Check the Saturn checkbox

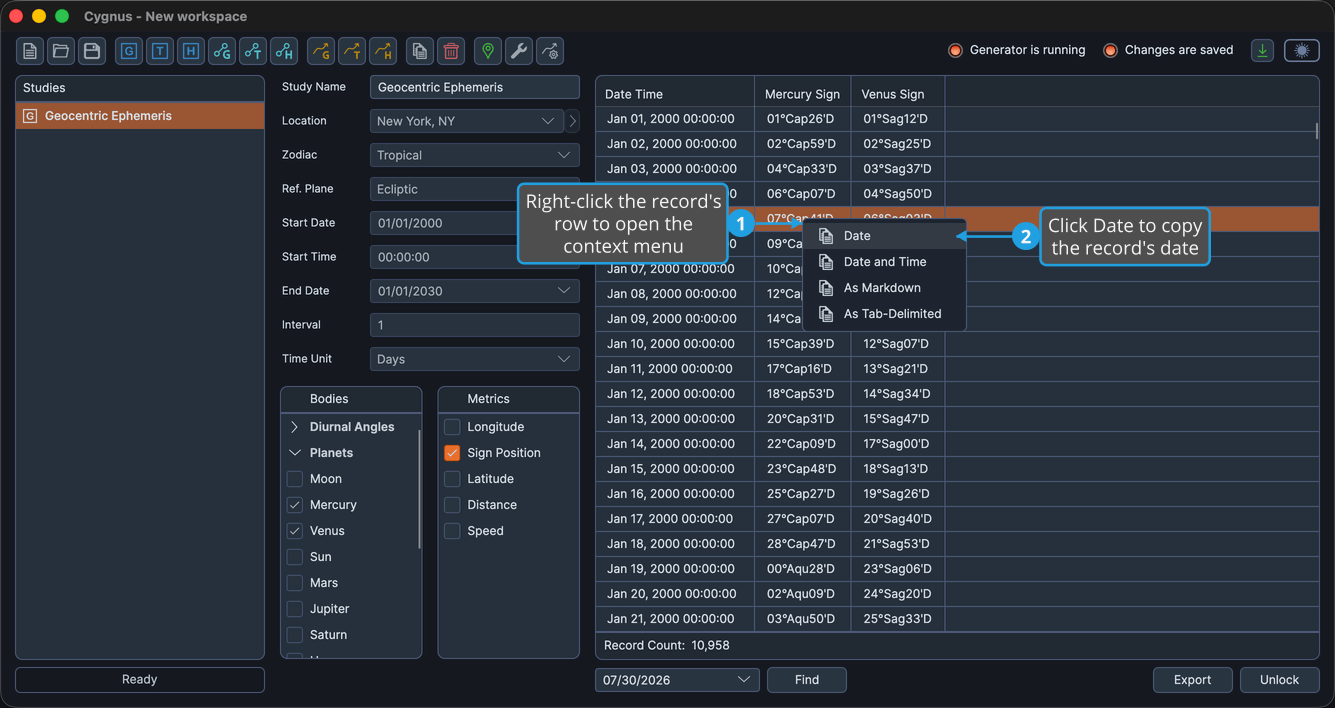[295, 635]
